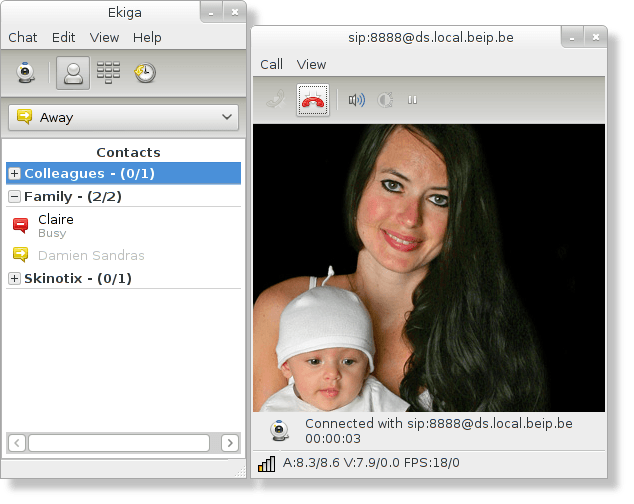This screenshot has width=634, height=504.
Task: Click the horizontal scrollbar thumb
Action: pyautogui.click(x=119, y=443)
